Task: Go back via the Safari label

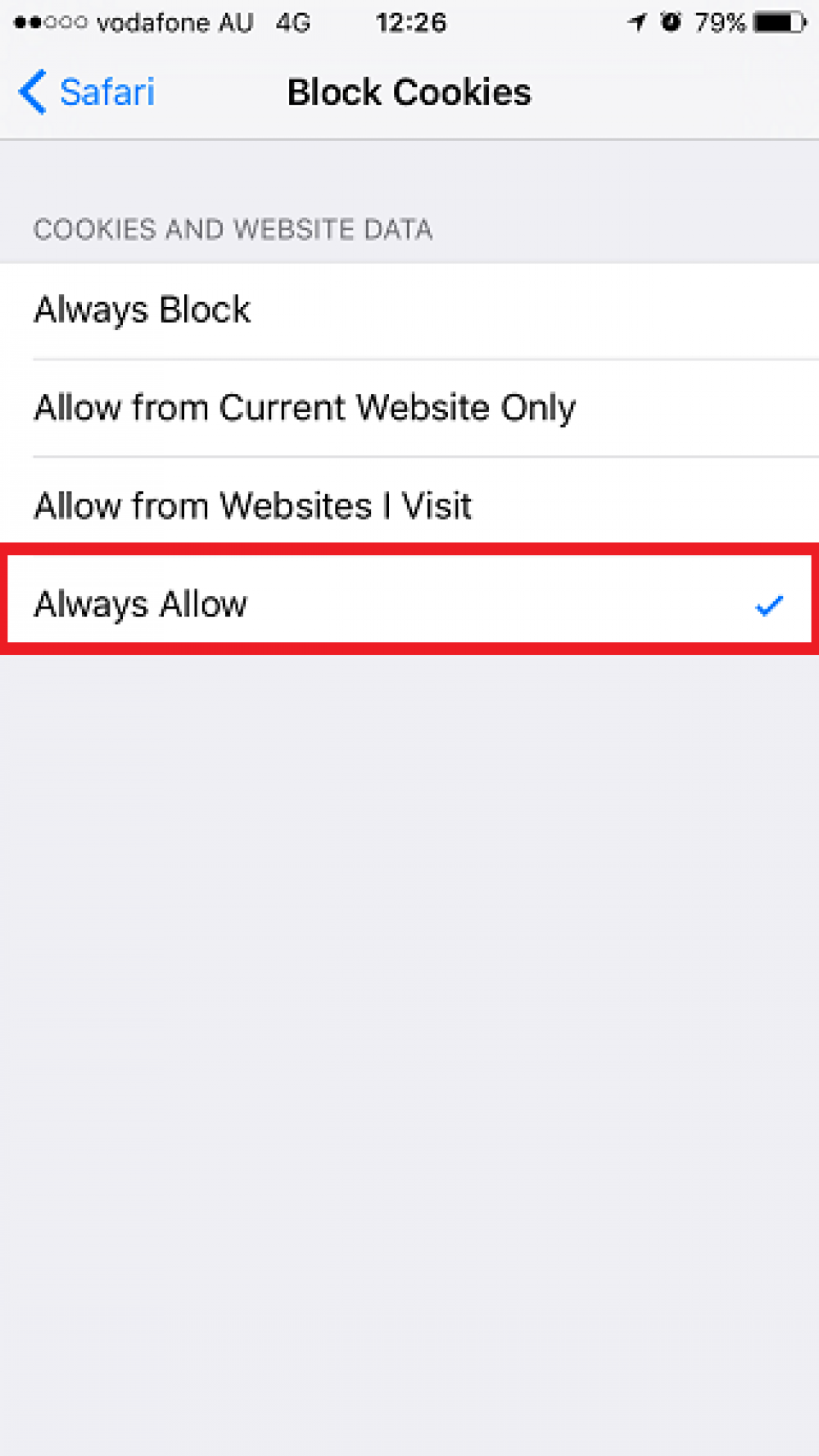Action: (x=107, y=92)
